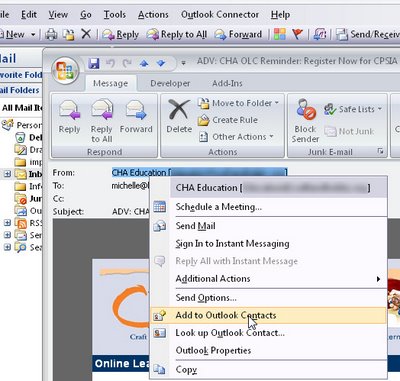
Task: Click the Follow Up flag icon
Action: (297, 34)
